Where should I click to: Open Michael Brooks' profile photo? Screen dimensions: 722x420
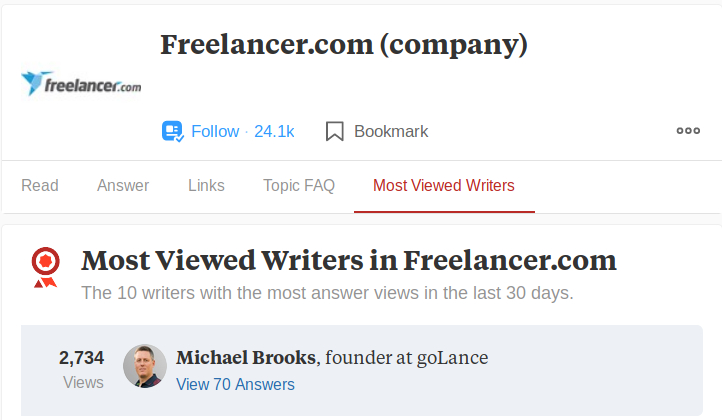[144, 367]
